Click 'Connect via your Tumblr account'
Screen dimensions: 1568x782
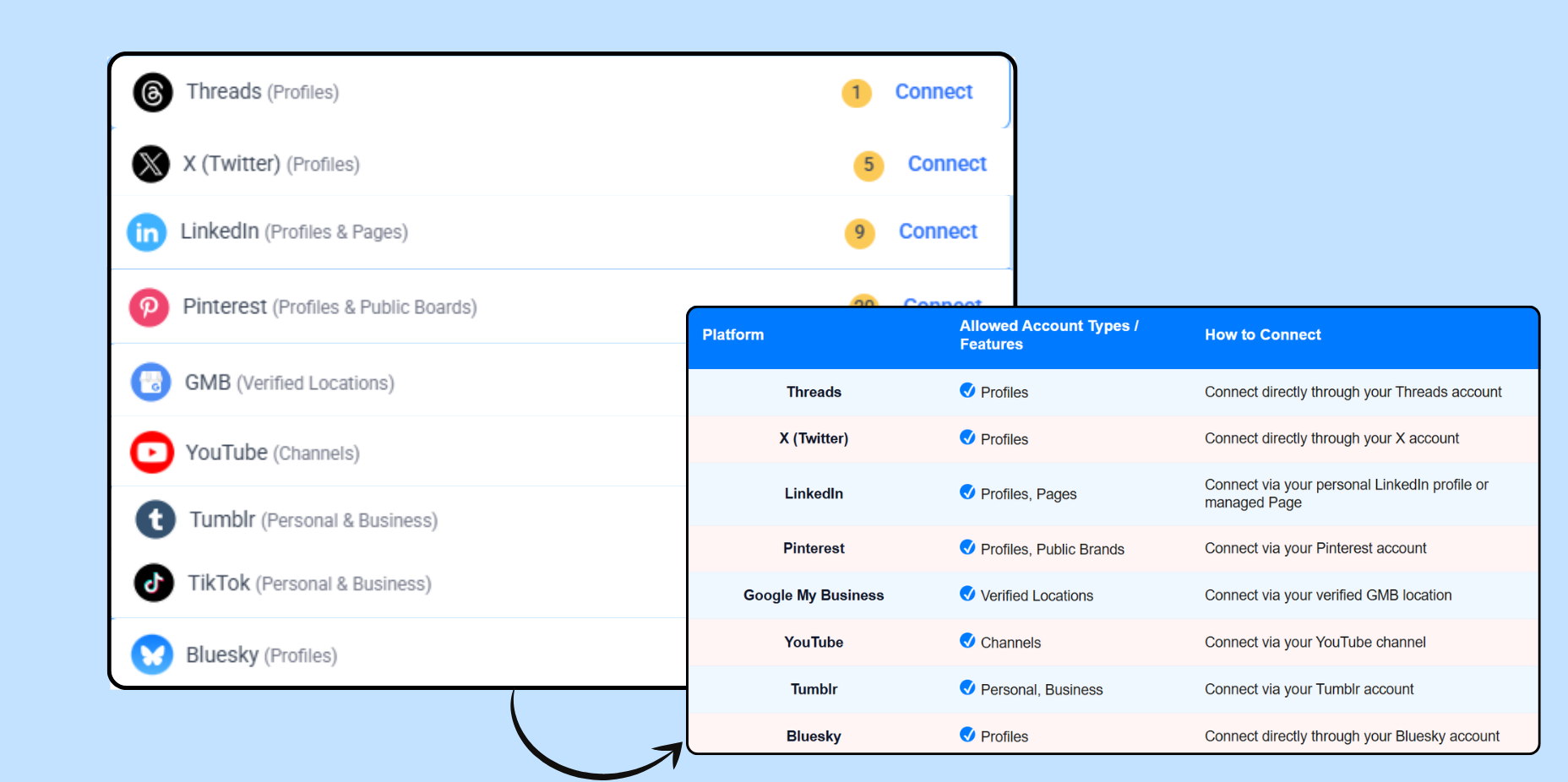1309,689
